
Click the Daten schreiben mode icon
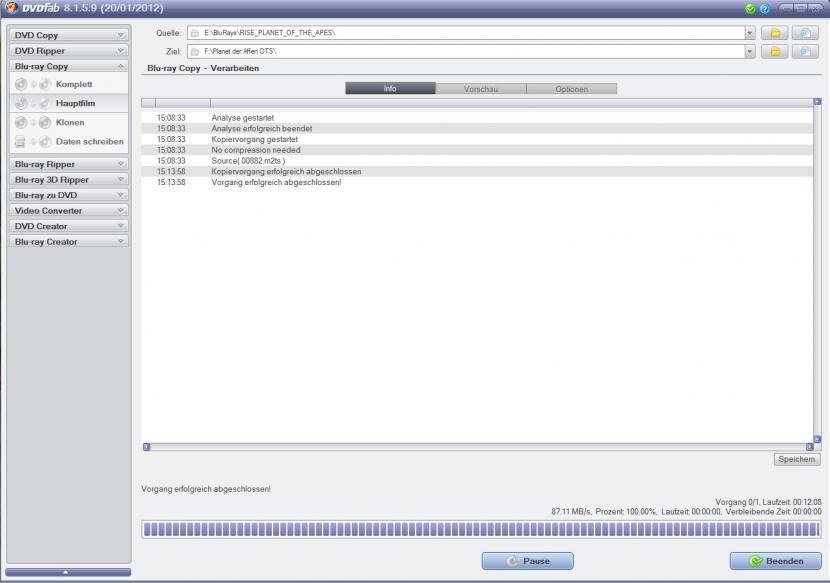point(33,141)
